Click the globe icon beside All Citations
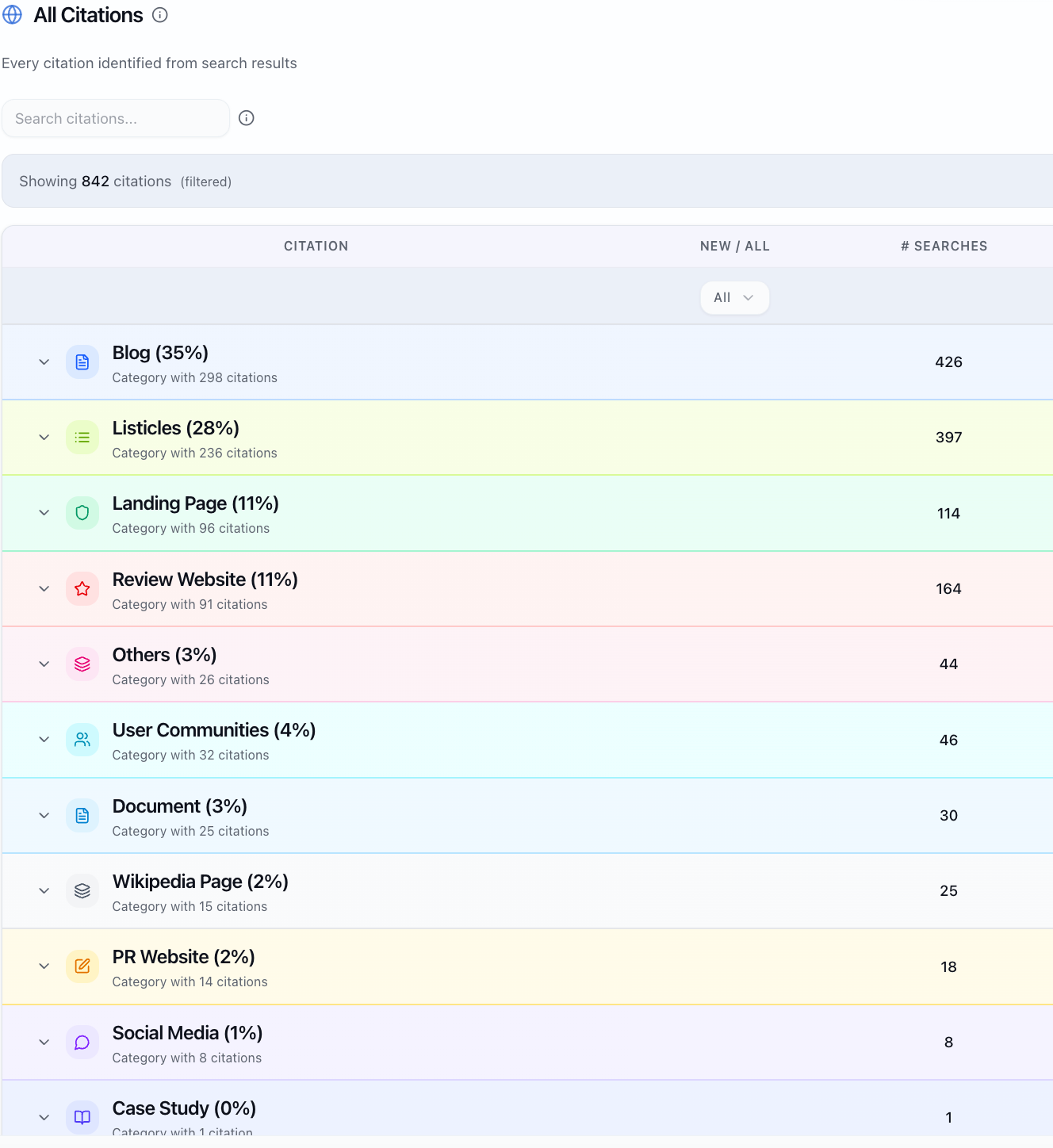Viewport: 1053px width, 1148px height. (13, 15)
